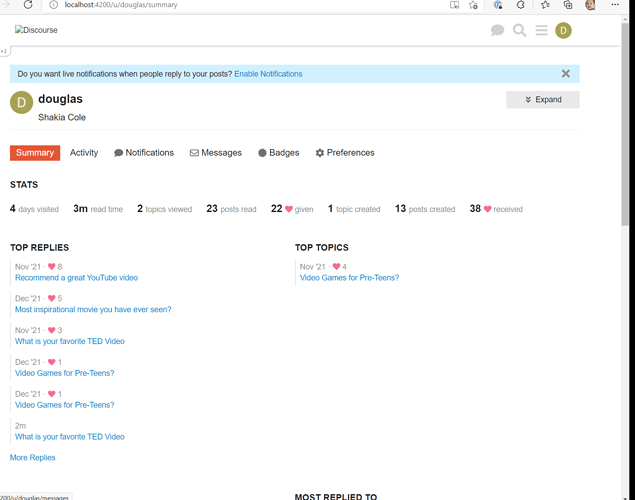This screenshot has height=500, width=635.
Task: Open browser Collections icon
Action: (x=568, y=5)
